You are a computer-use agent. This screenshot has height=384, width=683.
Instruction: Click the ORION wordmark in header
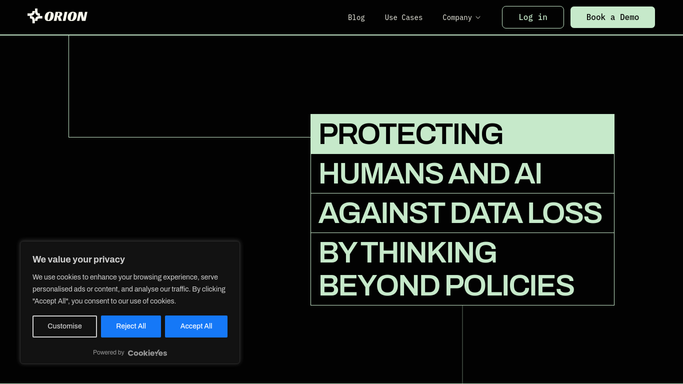tap(66, 17)
